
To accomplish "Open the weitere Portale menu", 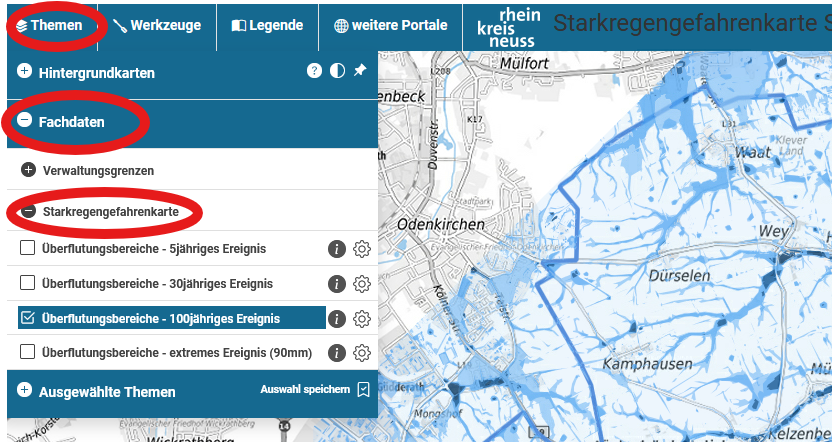I will pos(391,25).
